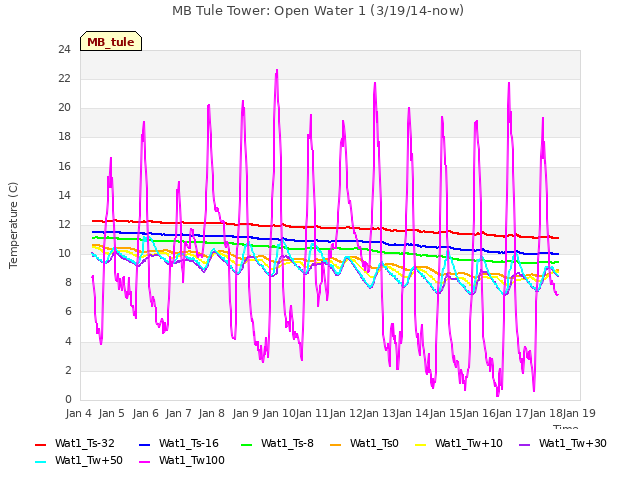Click the blue Wat1_Ts-16 legend swatch
This screenshot has width=640, height=480.
click(x=144, y=444)
